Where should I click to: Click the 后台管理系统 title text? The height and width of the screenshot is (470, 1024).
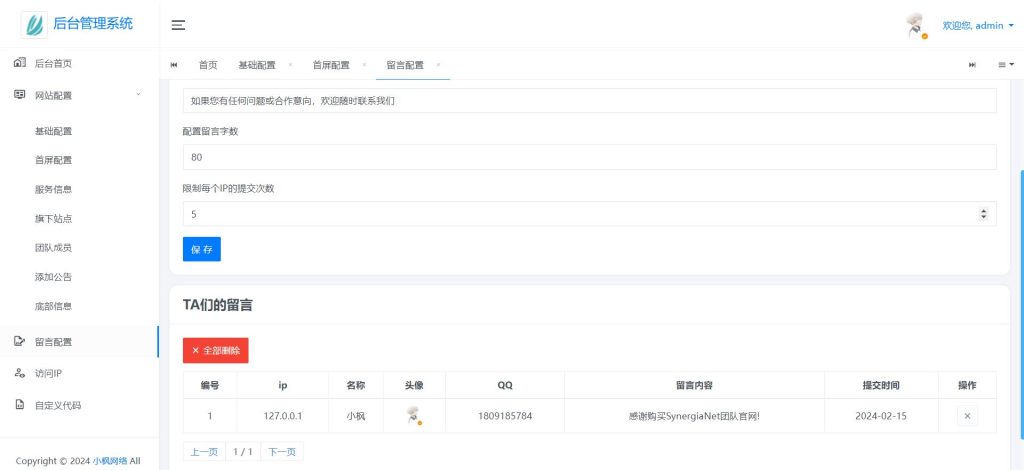(93, 24)
